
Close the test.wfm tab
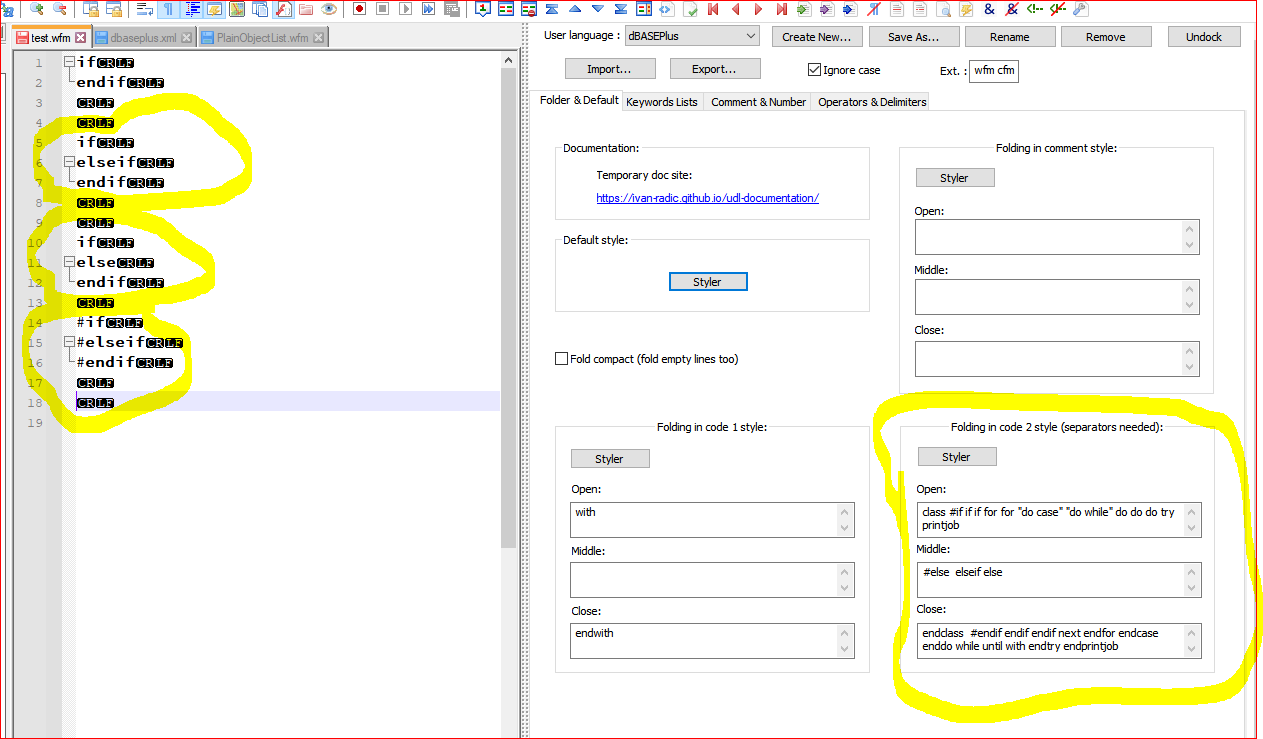[81, 38]
